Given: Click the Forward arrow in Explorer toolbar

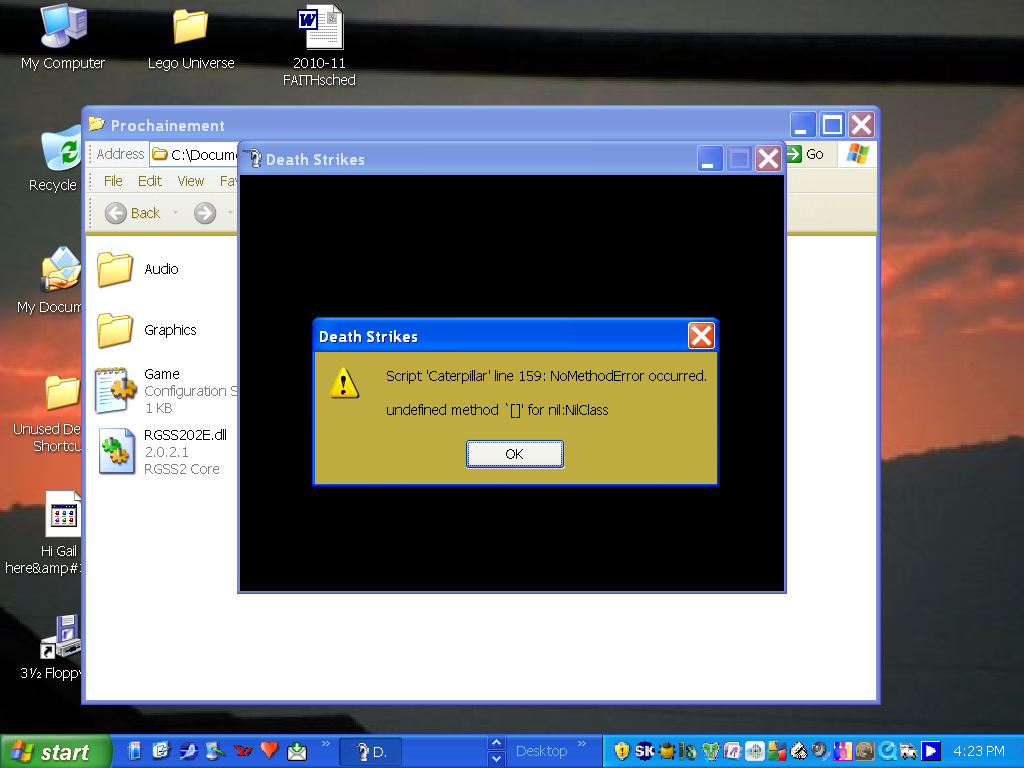Looking at the screenshot, I should point(205,213).
